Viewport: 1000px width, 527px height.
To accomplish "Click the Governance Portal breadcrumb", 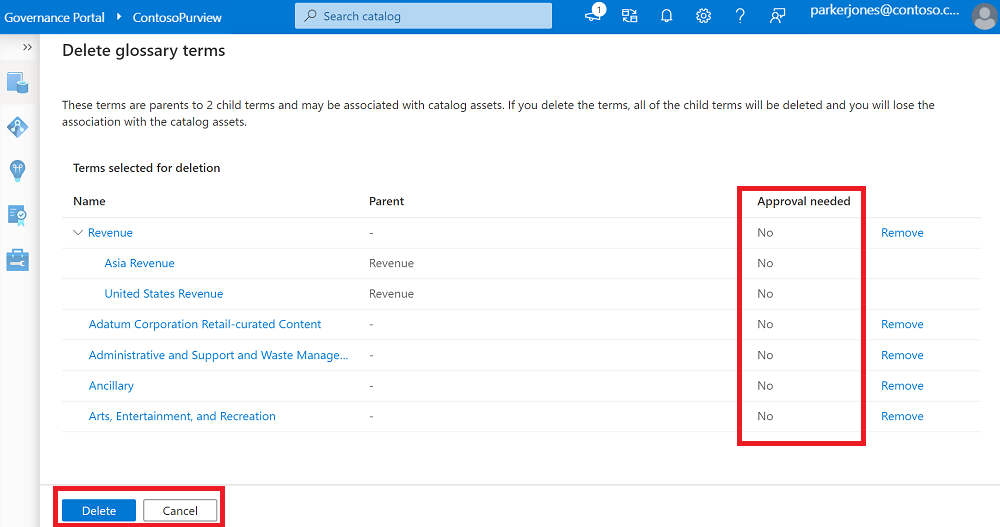I will pyautogui.click(x=54, y=17).
